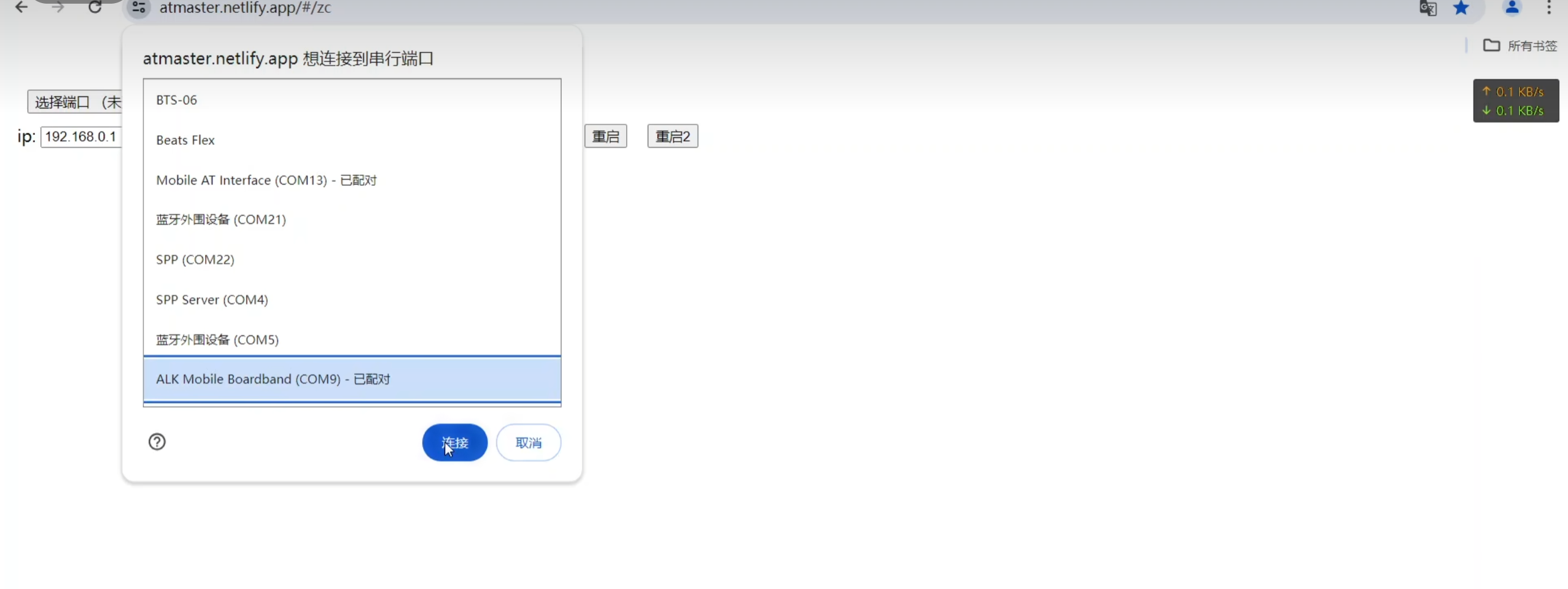Screen dimensions: 1568x589
Task: Select Beats Flex in the device list
Action: 352,140
